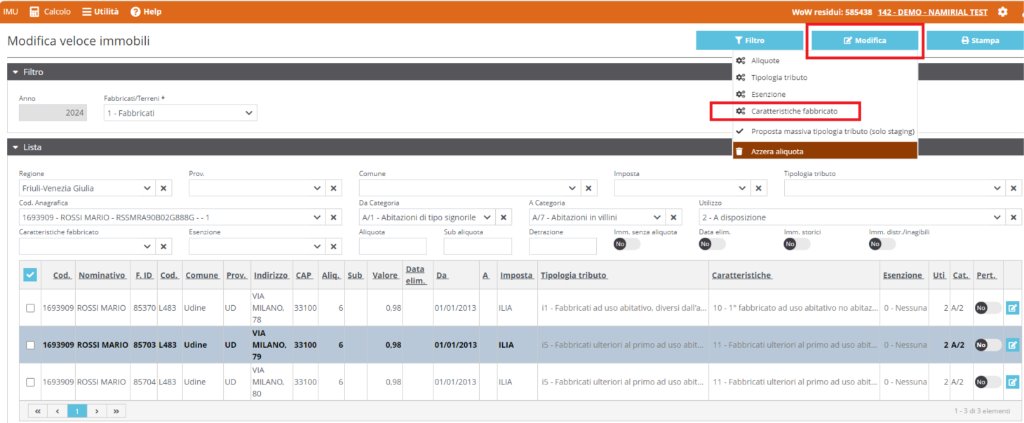The image size is (1024, 423).
Task: Edit the VIA MILANO, 79 row via pencil icon
Action: [1012, 345]
